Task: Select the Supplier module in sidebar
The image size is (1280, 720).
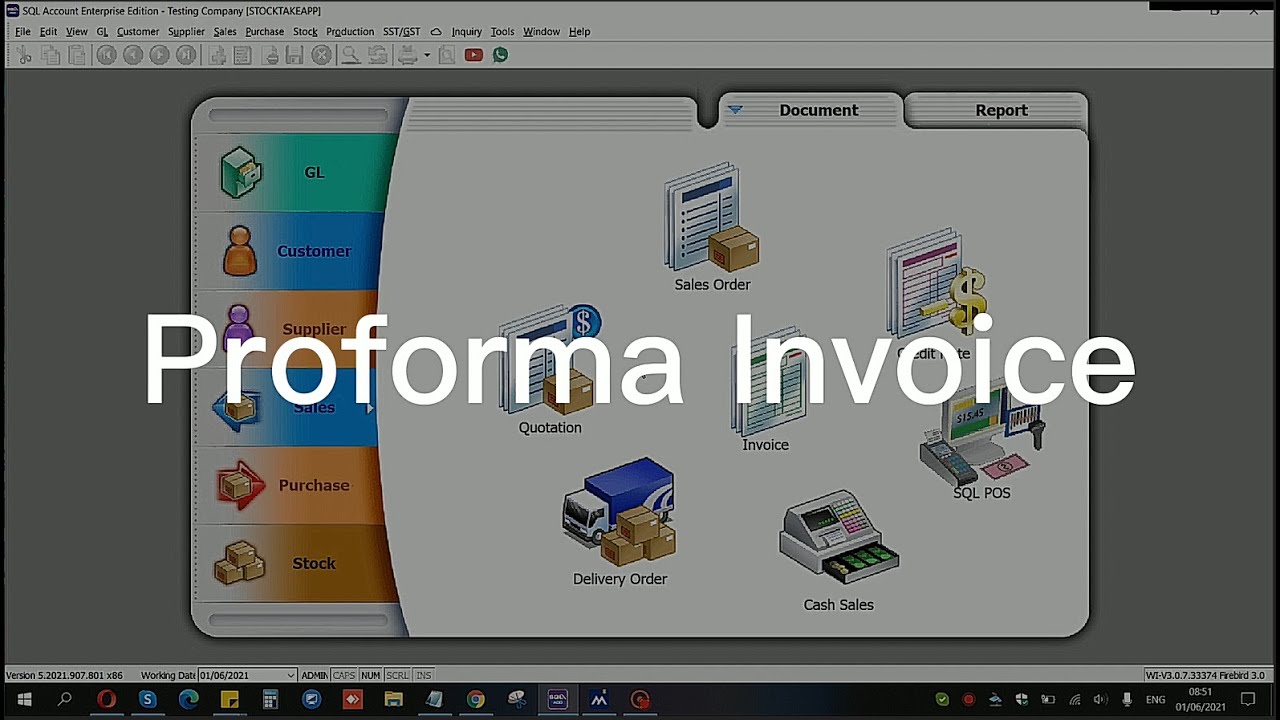Action: 290,329
